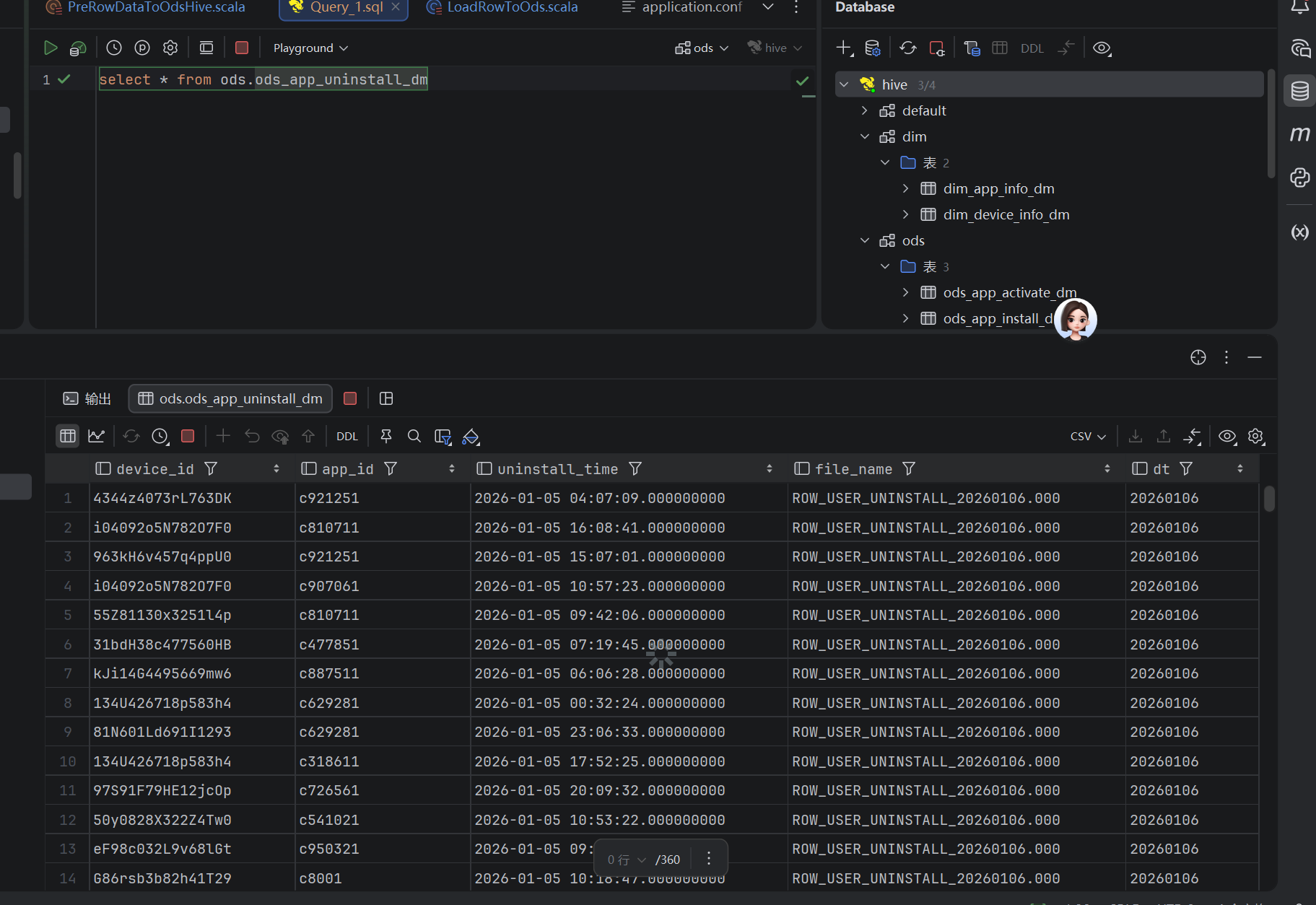
Task: Open Maven tool window icon
Action: [1299, 134]
